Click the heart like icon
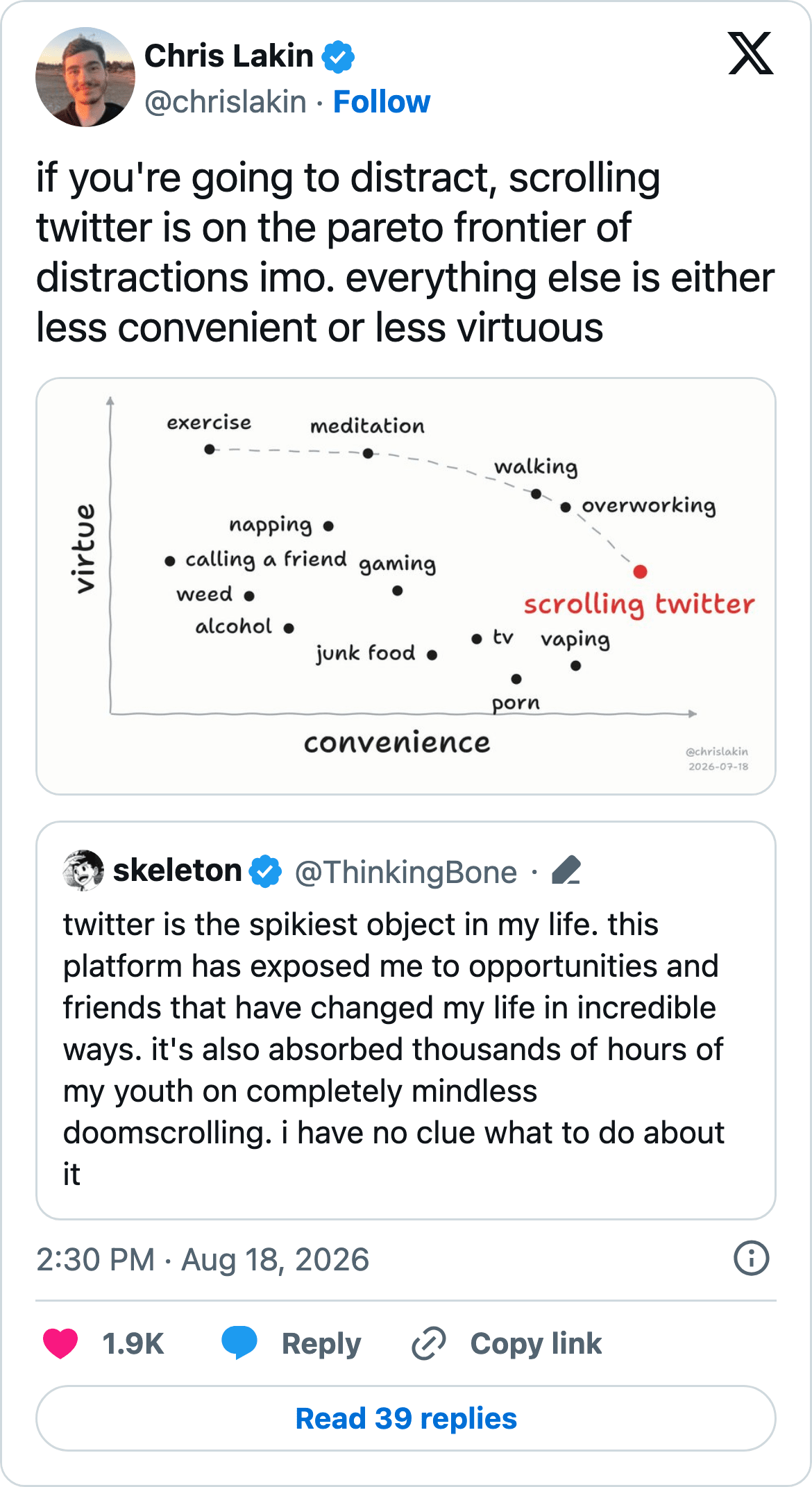The image size is (812, 1487). coord(60,1343)
